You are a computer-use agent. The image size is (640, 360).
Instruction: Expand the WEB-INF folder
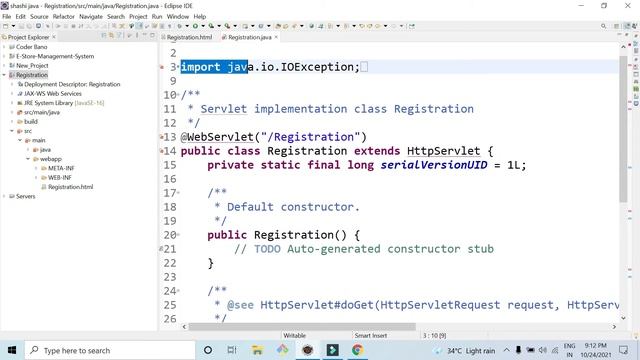coord(36,178)
